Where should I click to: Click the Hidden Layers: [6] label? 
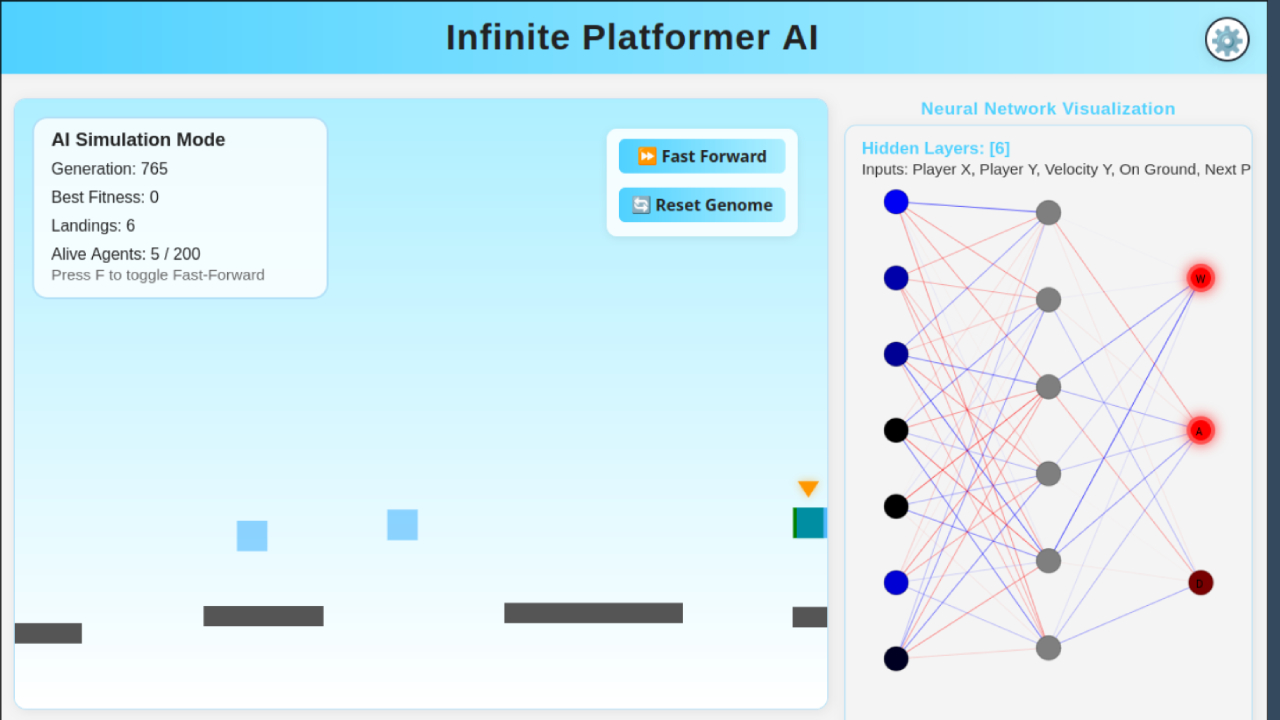[x=935, y=148]
